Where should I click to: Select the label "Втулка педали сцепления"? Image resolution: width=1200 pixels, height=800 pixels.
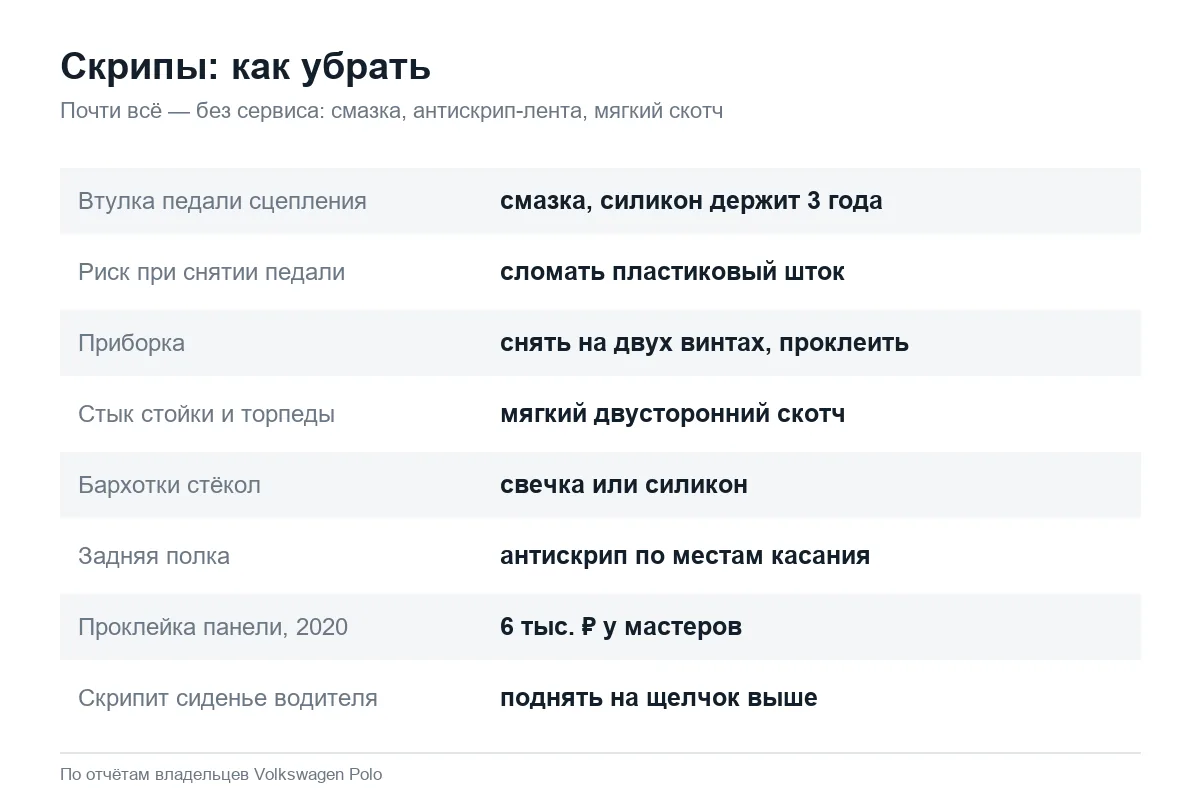pyautogui.click(x=222, y=201)
